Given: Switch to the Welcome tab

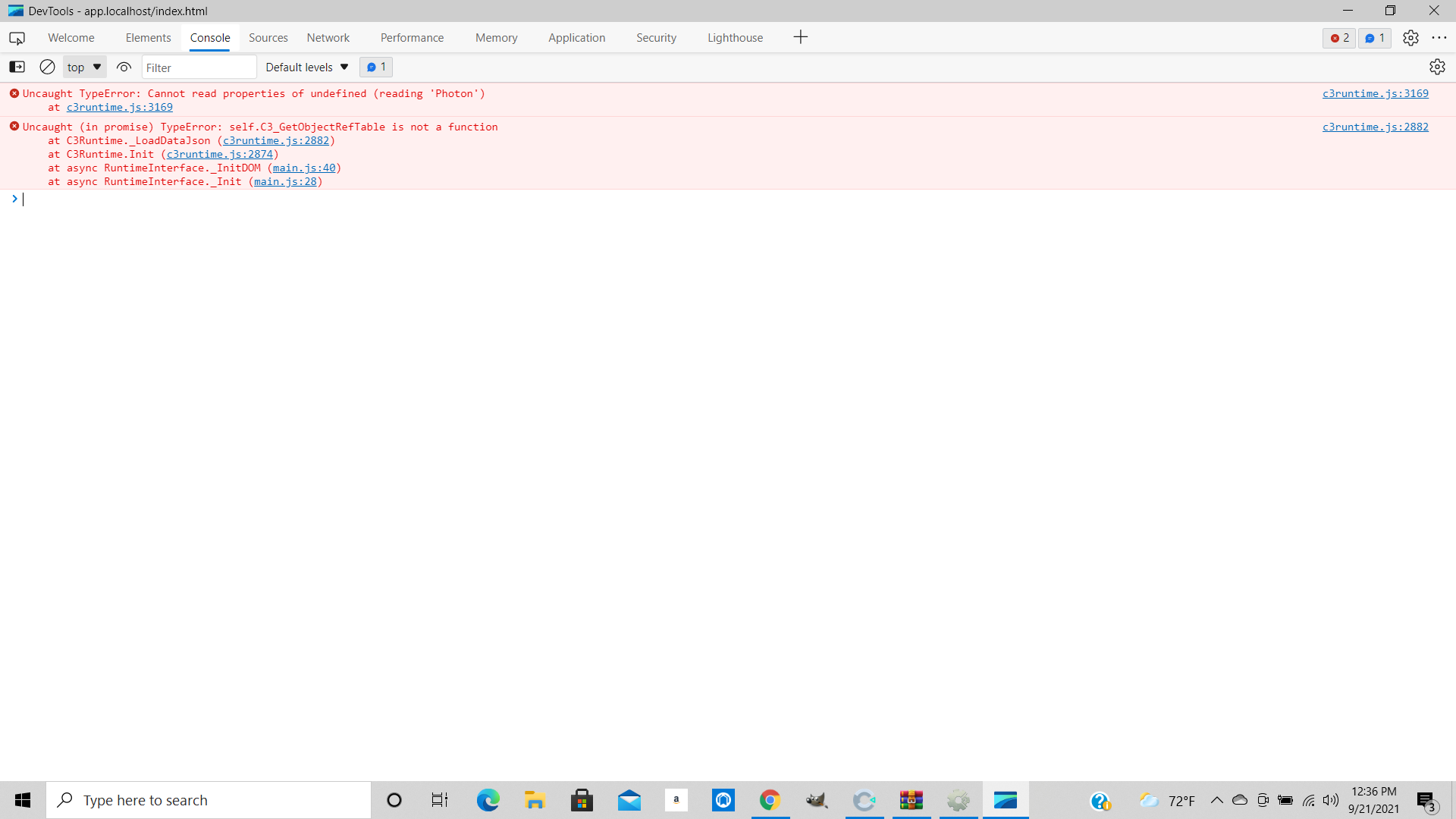Looking at the screenshot, I should pyautogui.click(x=71, y=38).
